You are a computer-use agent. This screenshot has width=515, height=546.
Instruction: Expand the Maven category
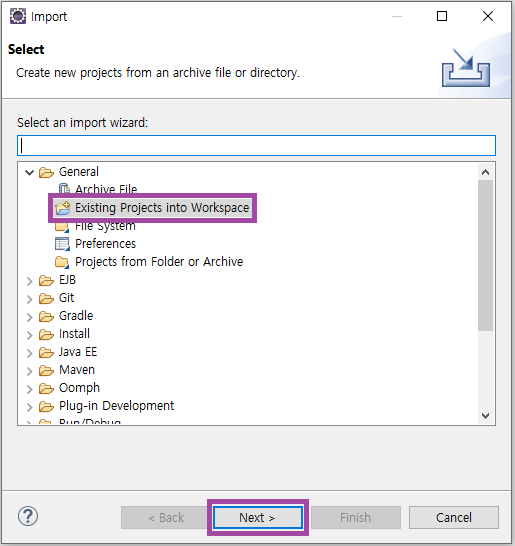click(x=30, y=371)
